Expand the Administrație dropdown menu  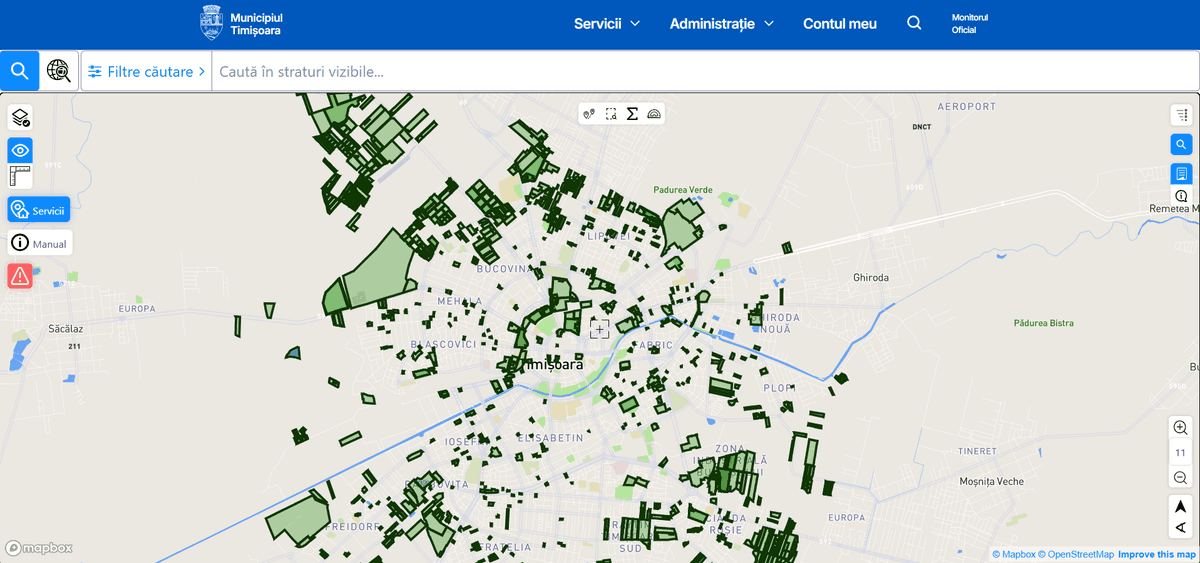[722, 24]
